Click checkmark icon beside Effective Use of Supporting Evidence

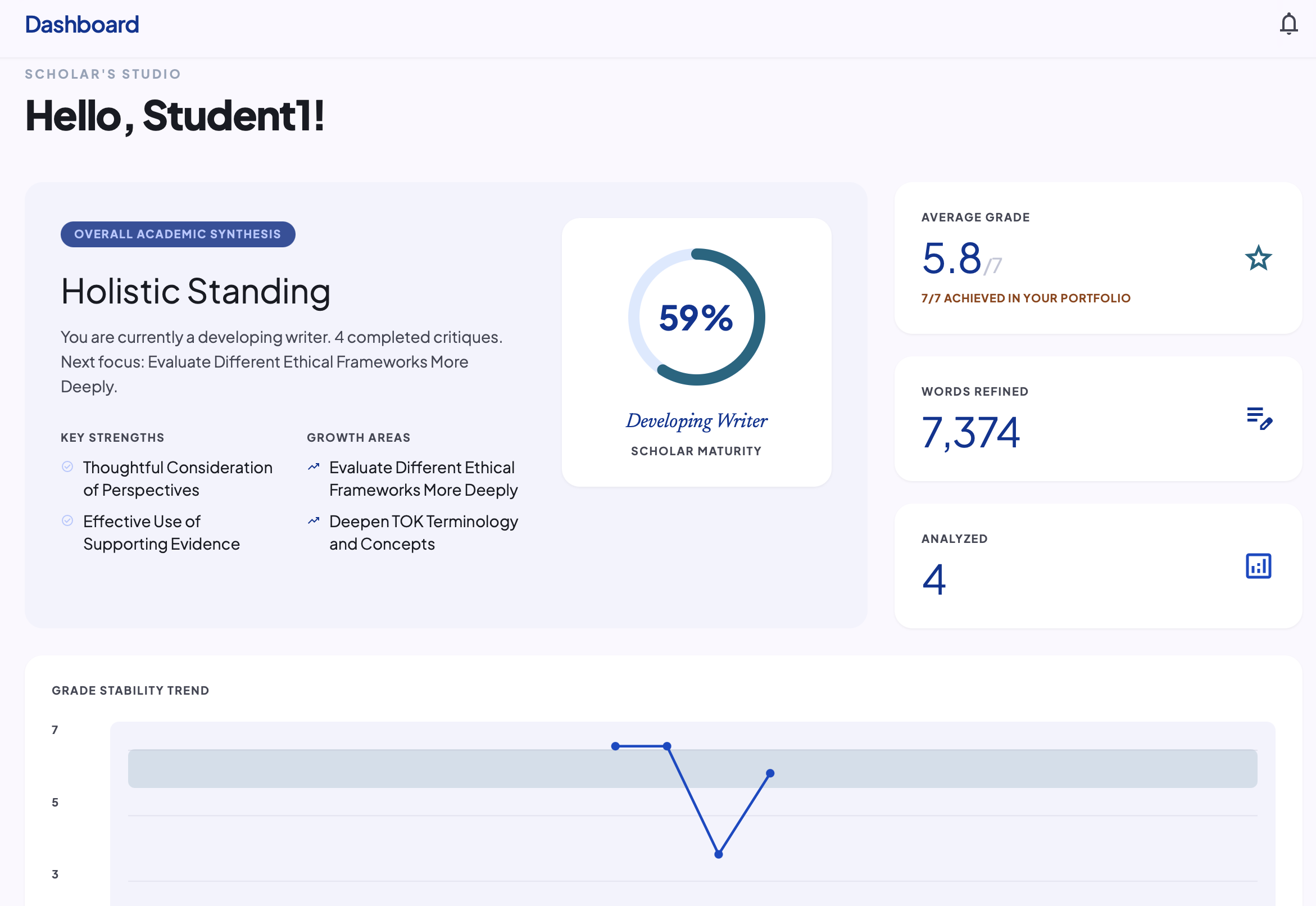(67, 520)
